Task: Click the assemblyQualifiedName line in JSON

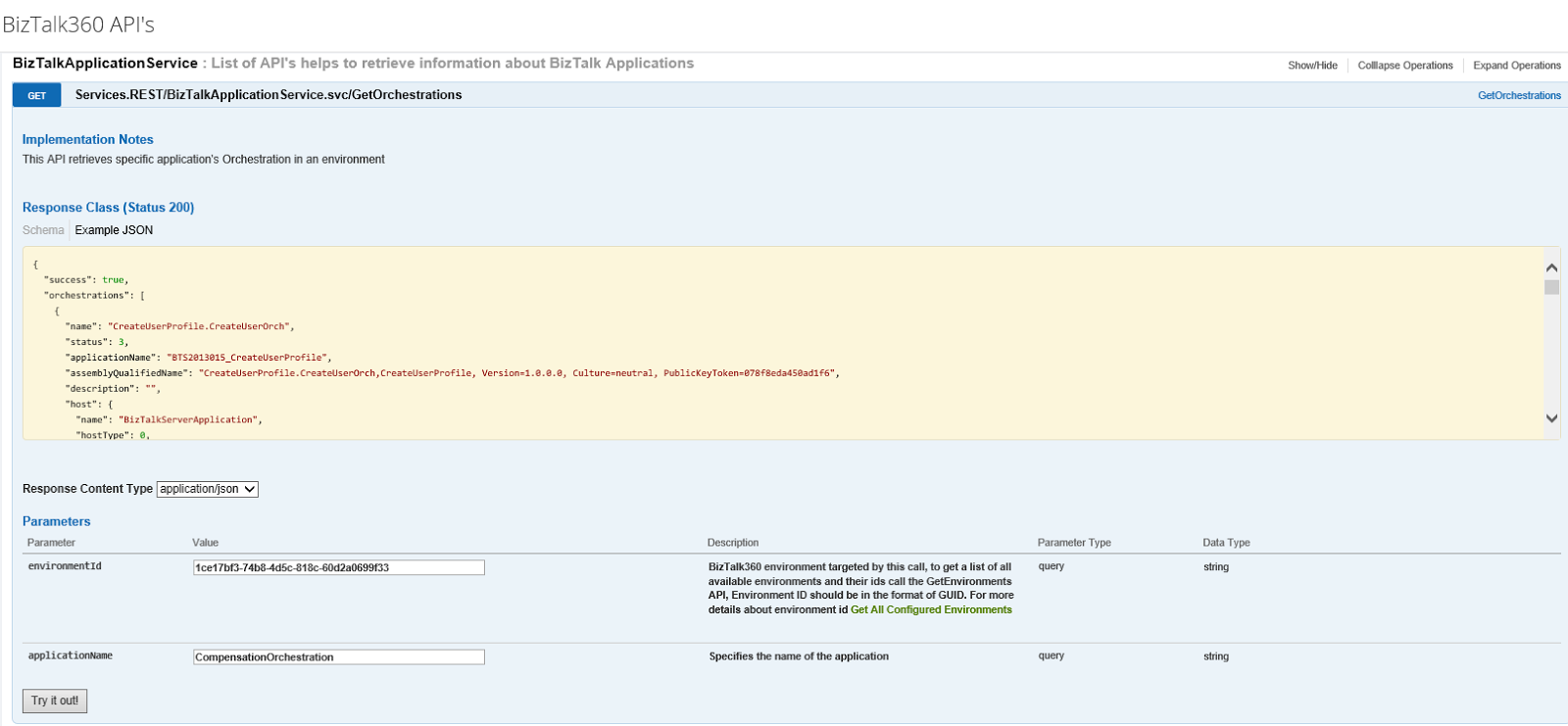Action: pyautogui.click(x=453, y=373)
